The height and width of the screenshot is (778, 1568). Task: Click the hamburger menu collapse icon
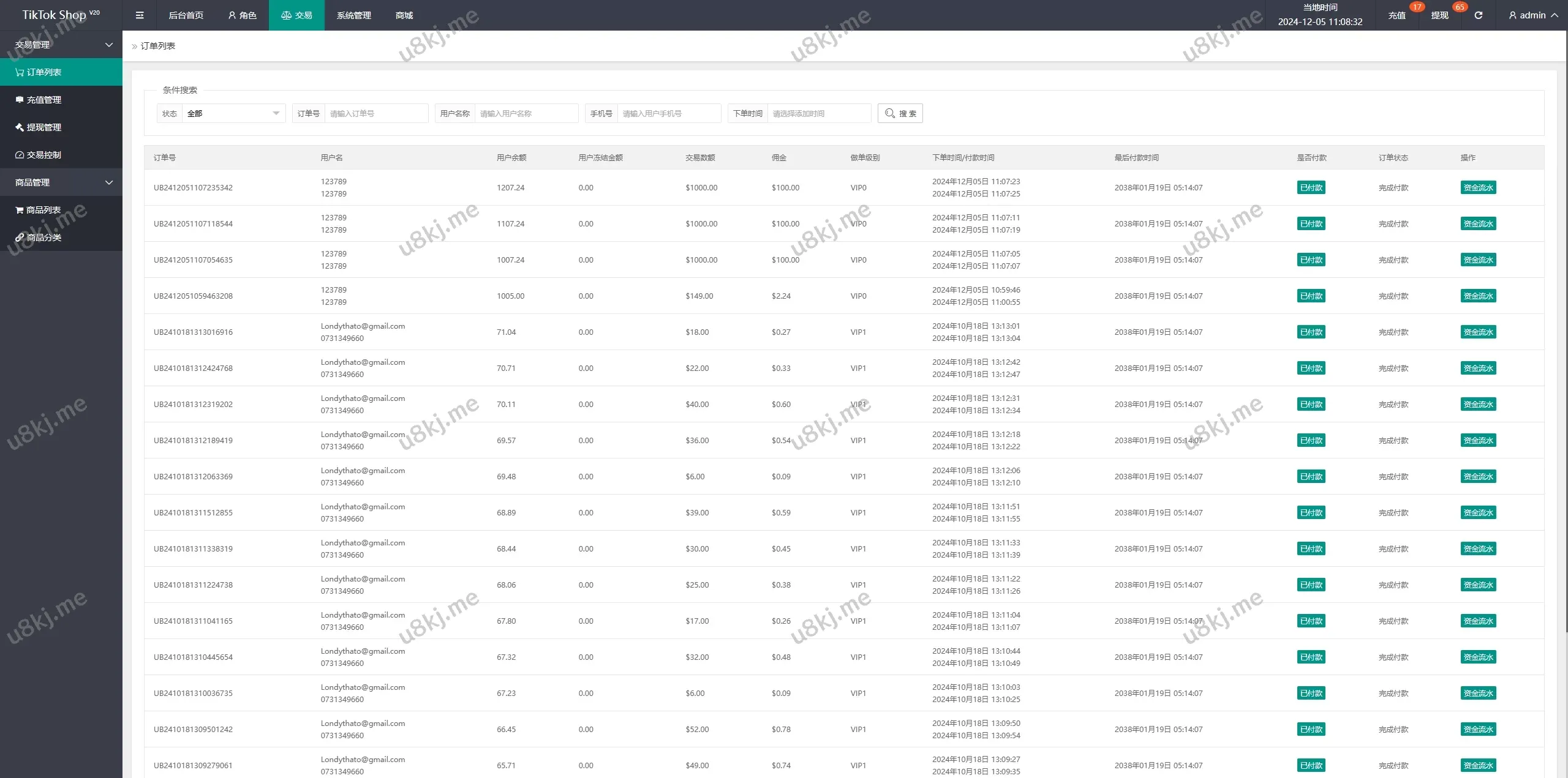(140, 15)
